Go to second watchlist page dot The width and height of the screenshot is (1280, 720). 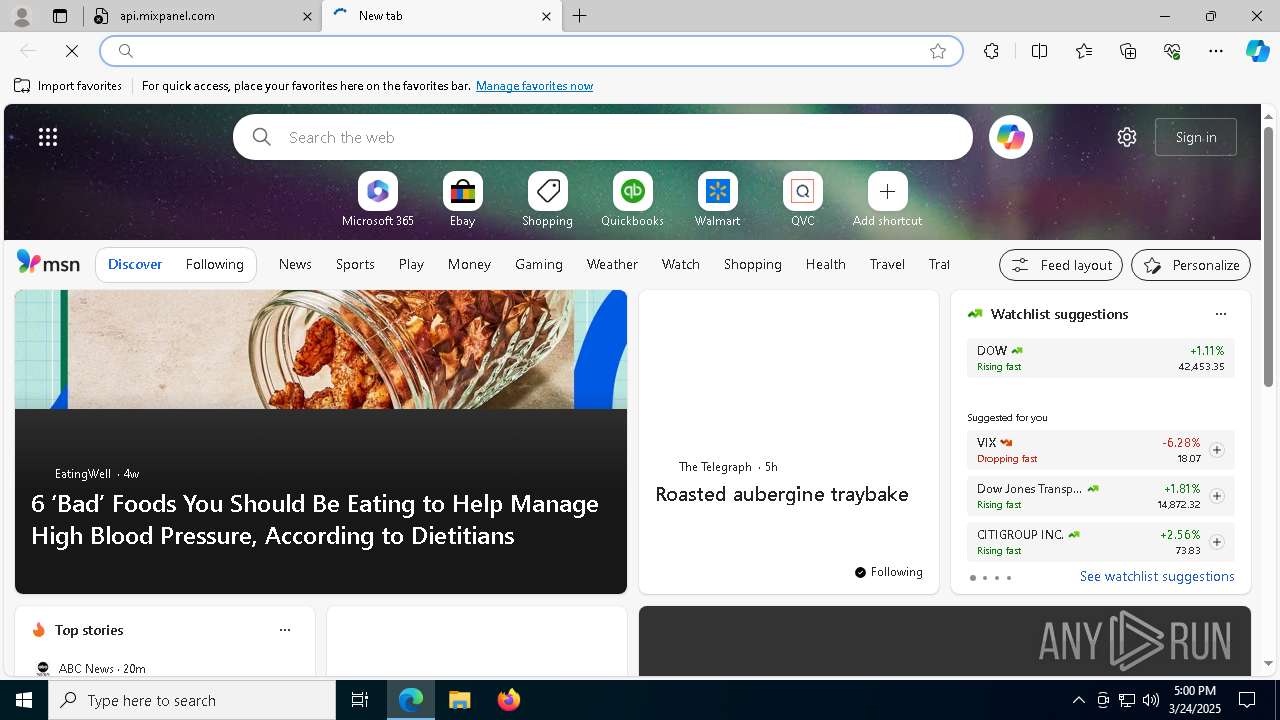985,578
